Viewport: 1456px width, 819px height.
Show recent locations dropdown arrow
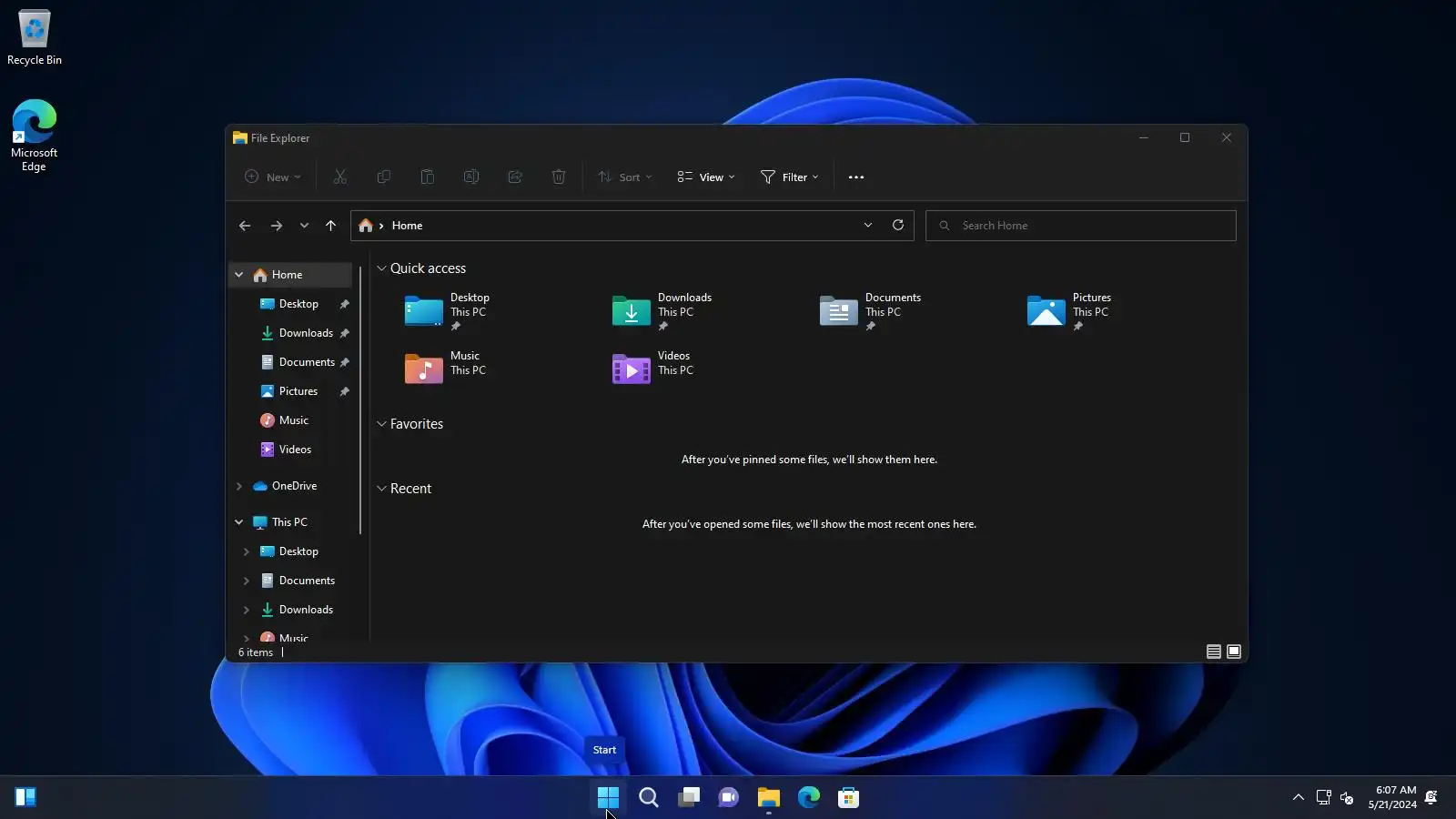[x=304, y=226]
